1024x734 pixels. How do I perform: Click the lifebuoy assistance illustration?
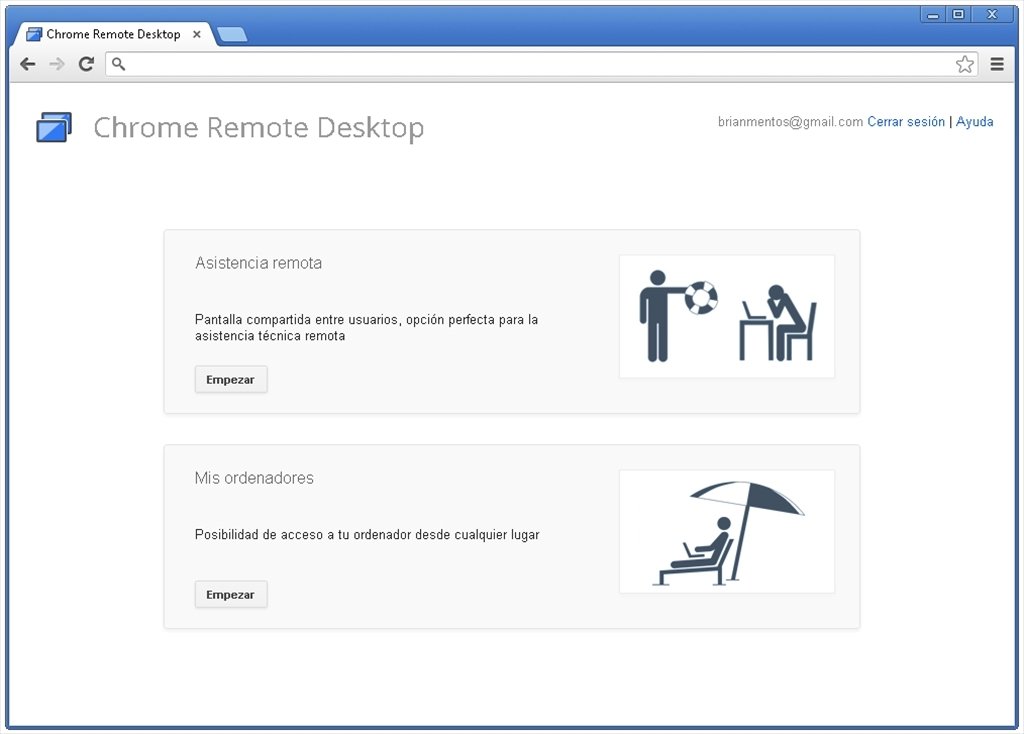pyautogui.click(x=727, y=316)
